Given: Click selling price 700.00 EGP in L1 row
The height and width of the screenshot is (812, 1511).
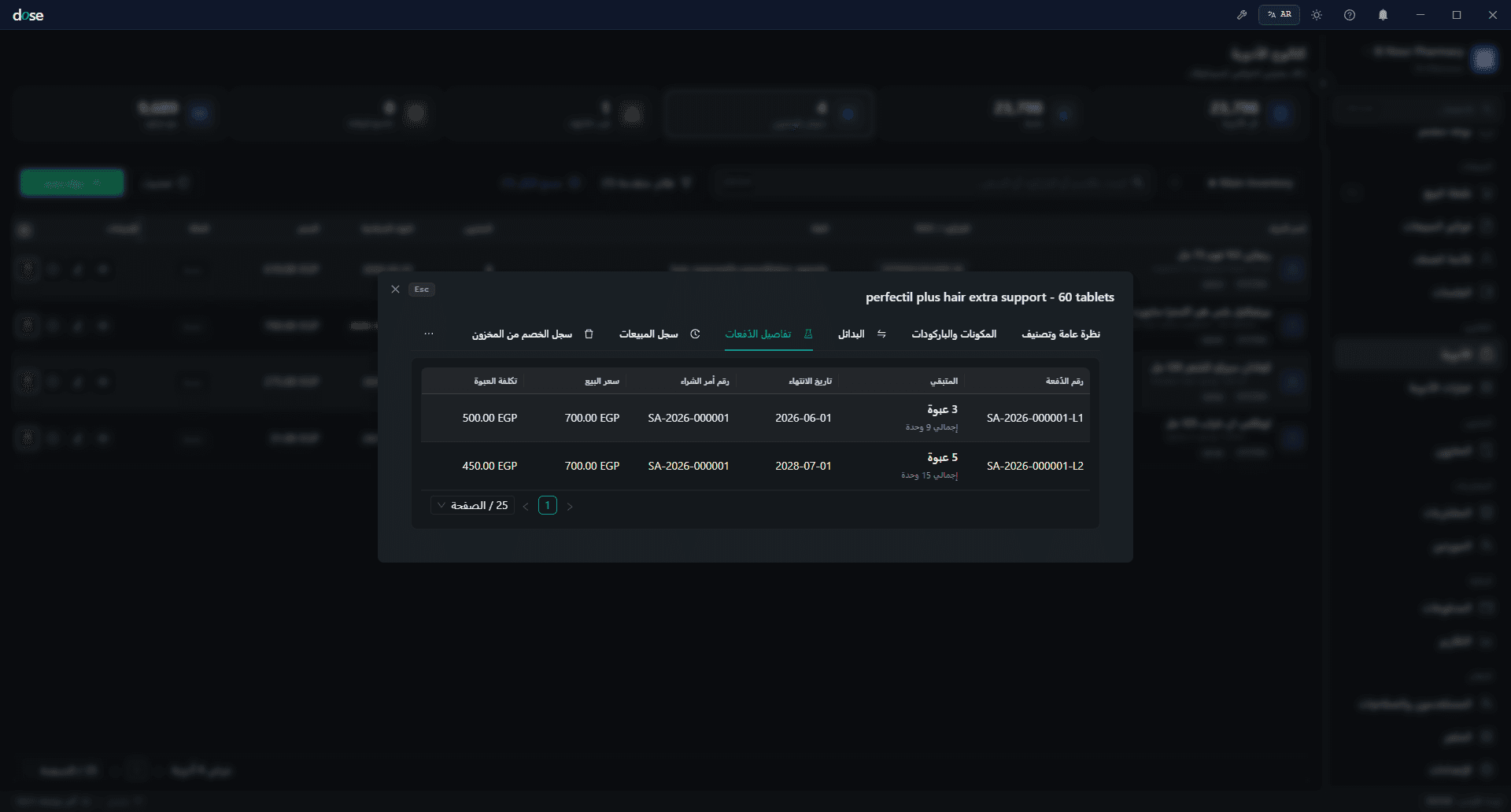Looking at the screenshot, I should click(x=592, y=418).
